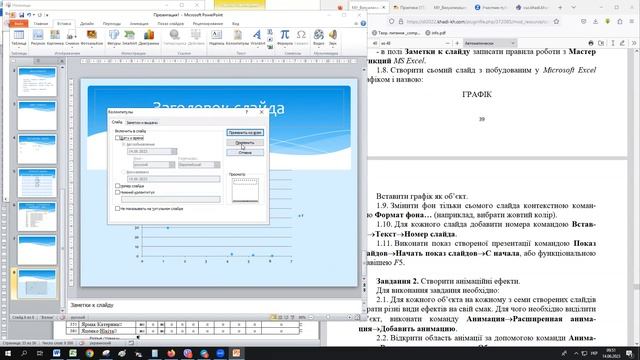Zoom in on the PDF viewer
This screenshot has width=640, height=360.
pos(457,43)
